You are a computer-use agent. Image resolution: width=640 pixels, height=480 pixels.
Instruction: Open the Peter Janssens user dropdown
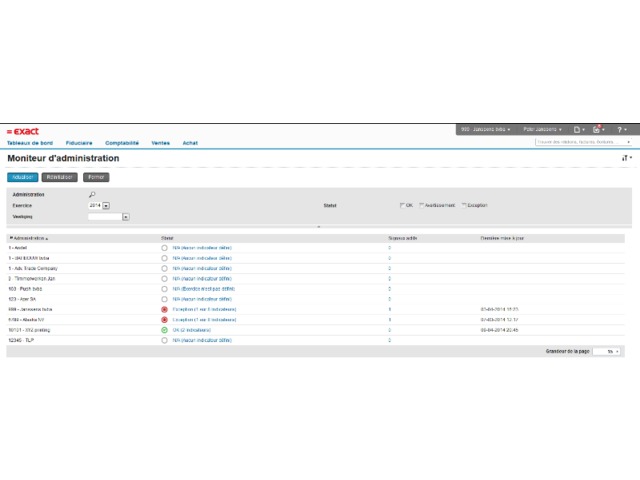pos(542,129)
